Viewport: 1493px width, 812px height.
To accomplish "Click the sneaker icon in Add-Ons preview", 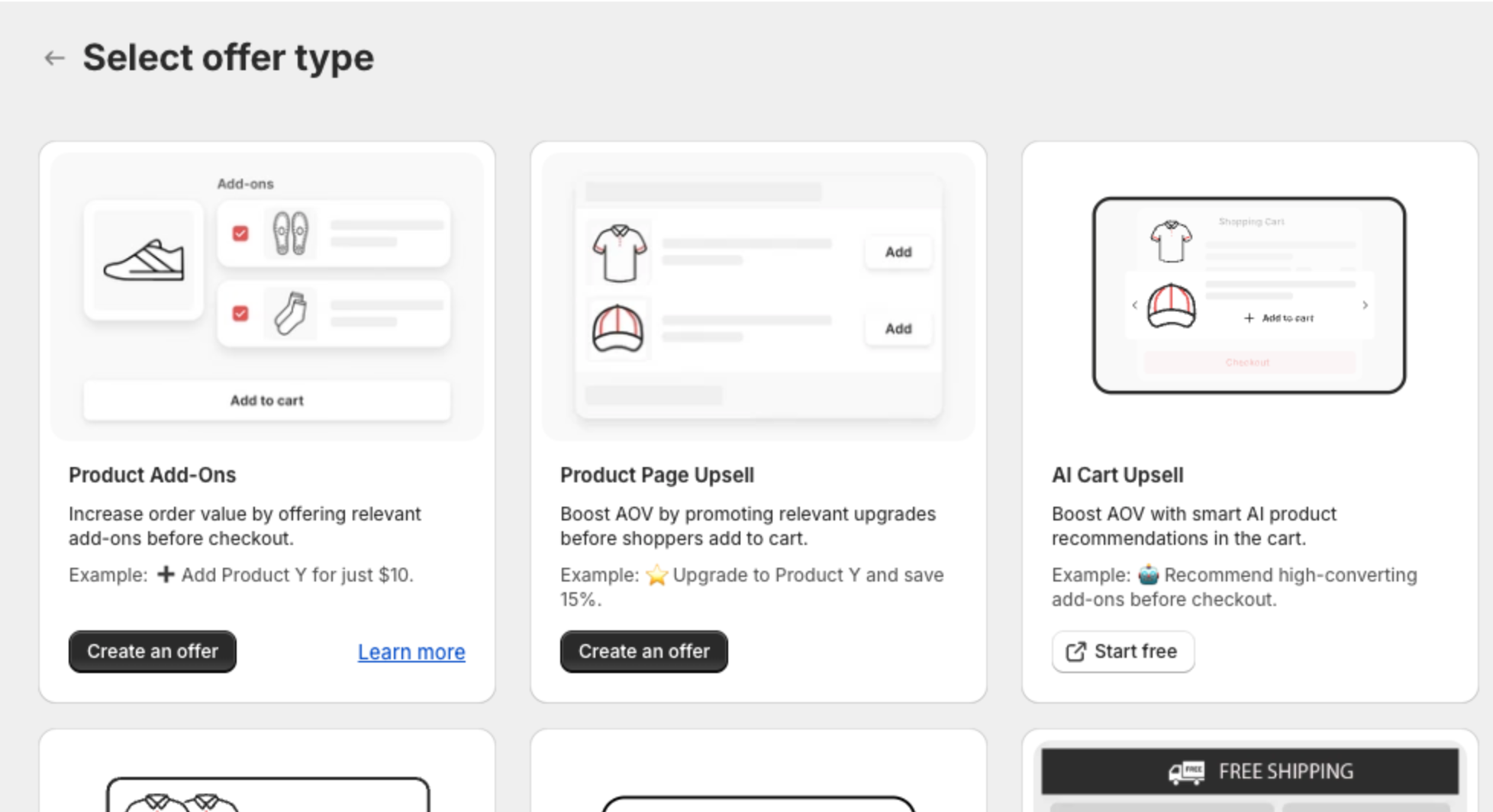I will click(x=143, y=260).
